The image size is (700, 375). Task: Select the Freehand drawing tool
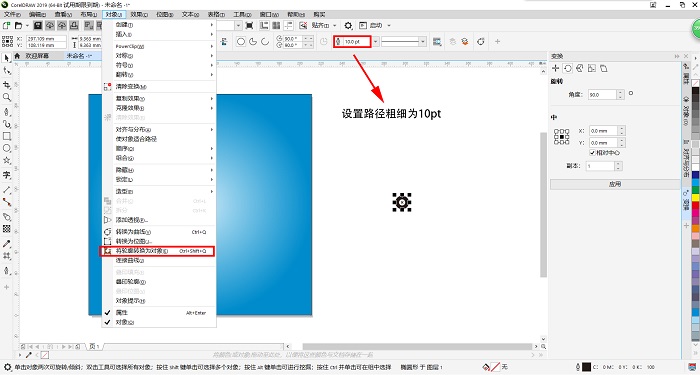pos(7,111)
